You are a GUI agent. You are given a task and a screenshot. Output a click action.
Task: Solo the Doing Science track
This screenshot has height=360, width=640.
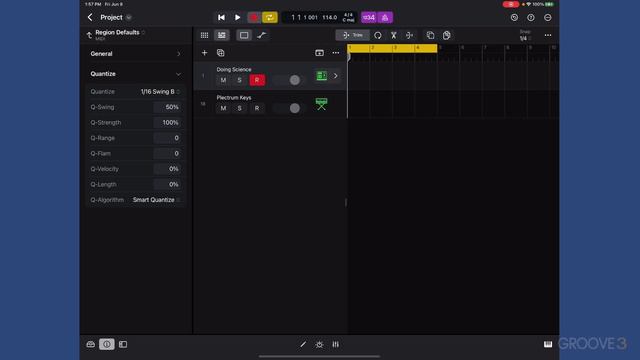tap(240, 80)
